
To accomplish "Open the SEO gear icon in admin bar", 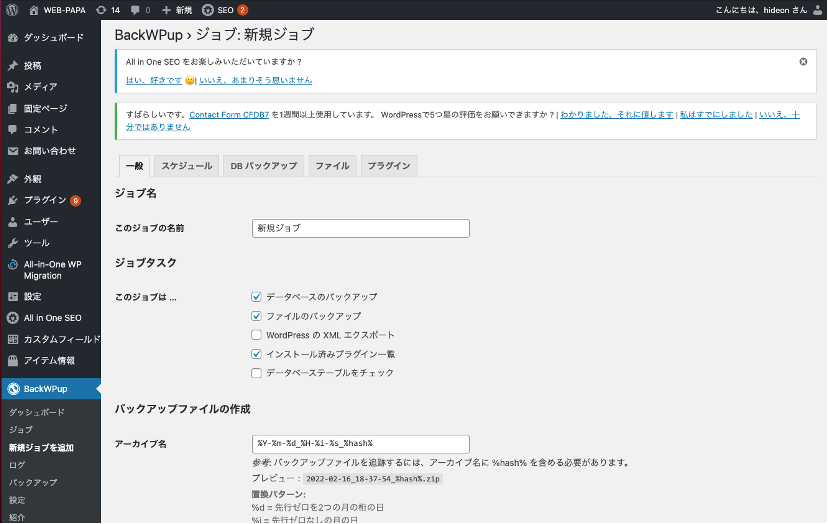I will tap(208, 9).
